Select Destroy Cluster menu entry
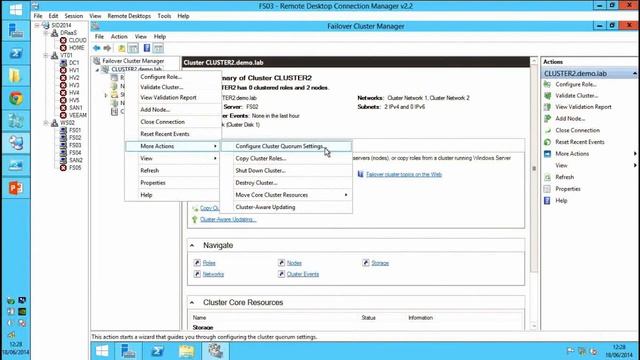Image resolution: width=640 pixels, height=360 pixels. [286, 183]
